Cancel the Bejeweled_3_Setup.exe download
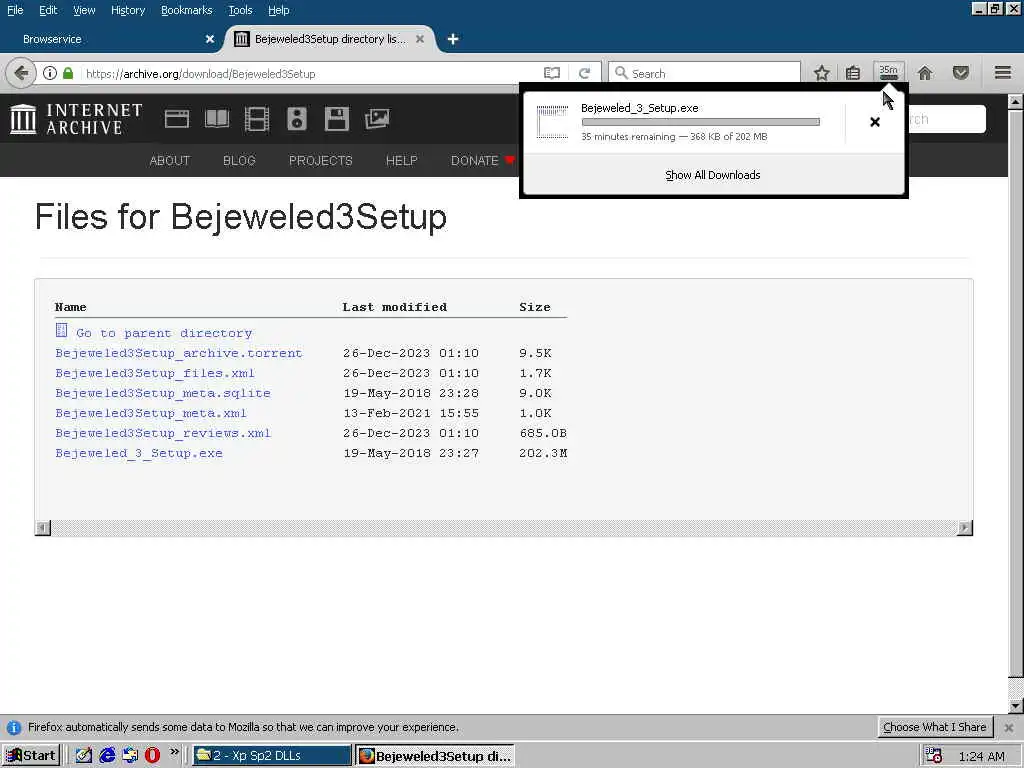This screenshot has width=1024, height=768. point(874,122)
